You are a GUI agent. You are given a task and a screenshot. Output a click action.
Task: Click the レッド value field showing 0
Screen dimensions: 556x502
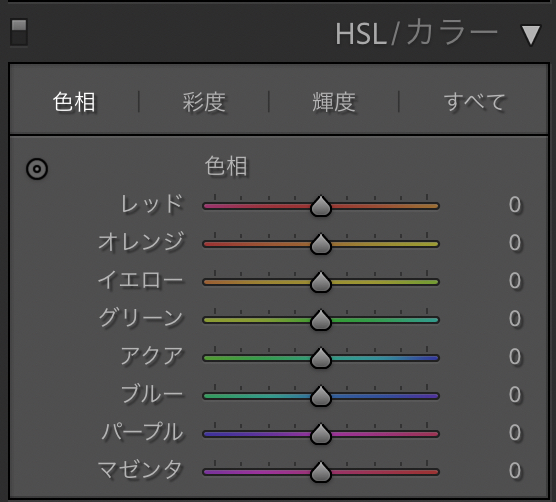pos(515,205)
